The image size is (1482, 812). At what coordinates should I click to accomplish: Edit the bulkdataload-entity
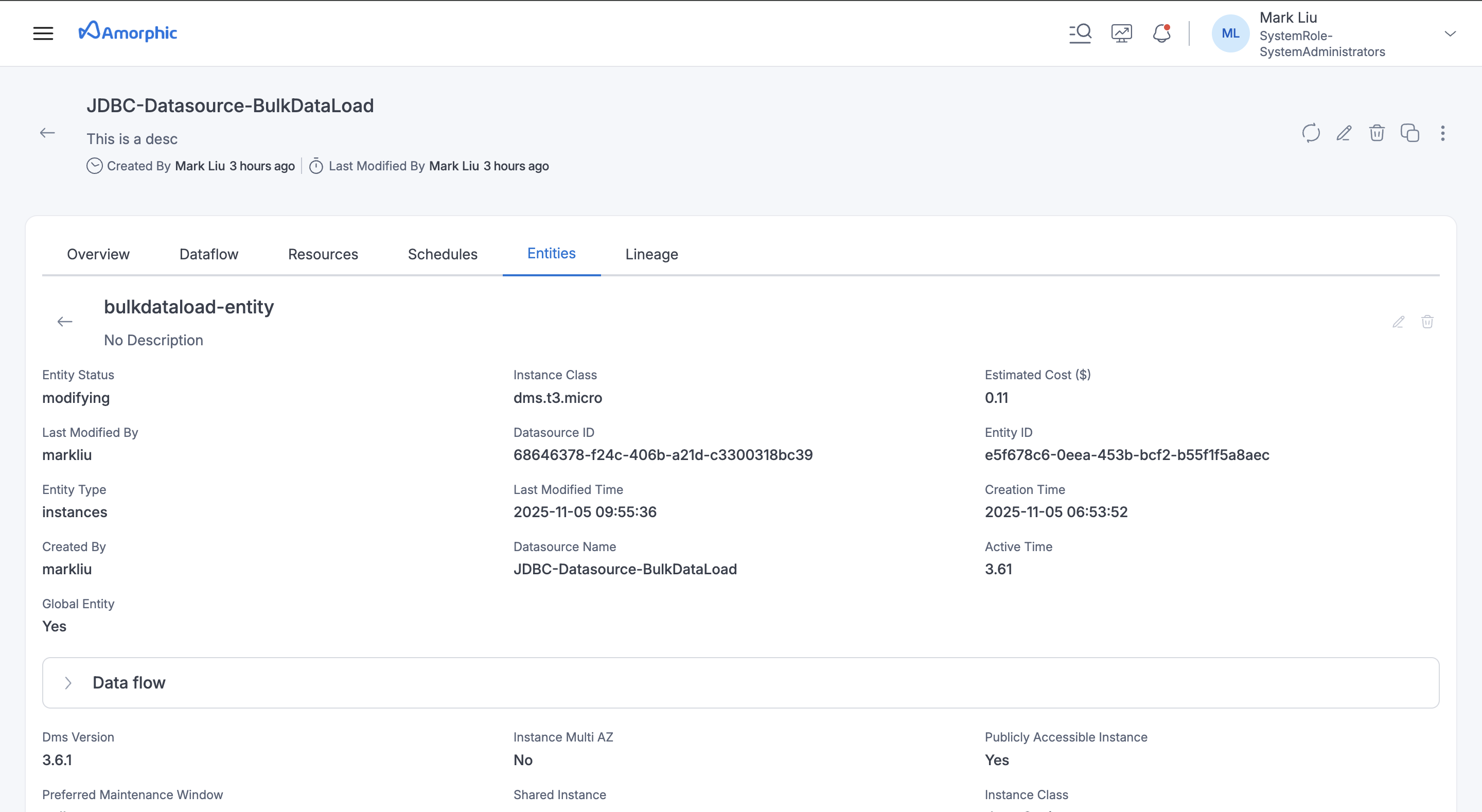(1398, 322)
